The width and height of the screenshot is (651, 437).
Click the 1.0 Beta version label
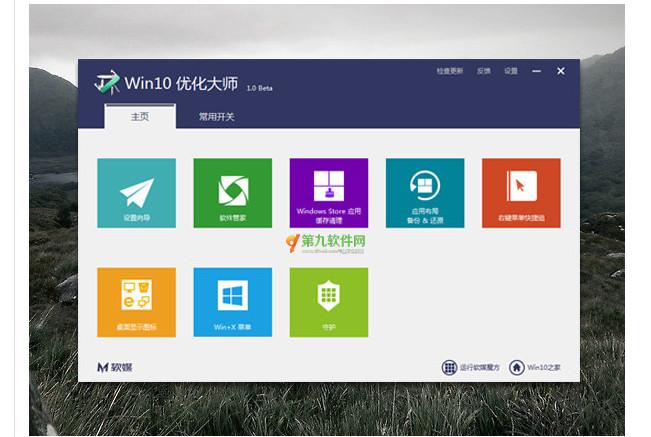(x=259, y=88)
